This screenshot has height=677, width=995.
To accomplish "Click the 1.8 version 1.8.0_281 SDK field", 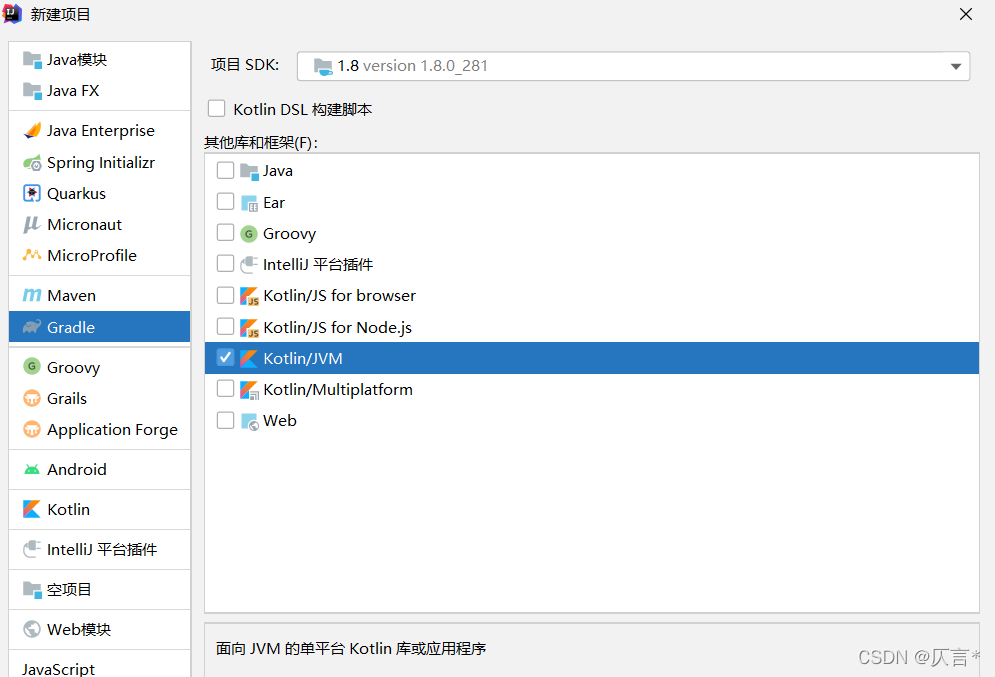I will 633,66.
